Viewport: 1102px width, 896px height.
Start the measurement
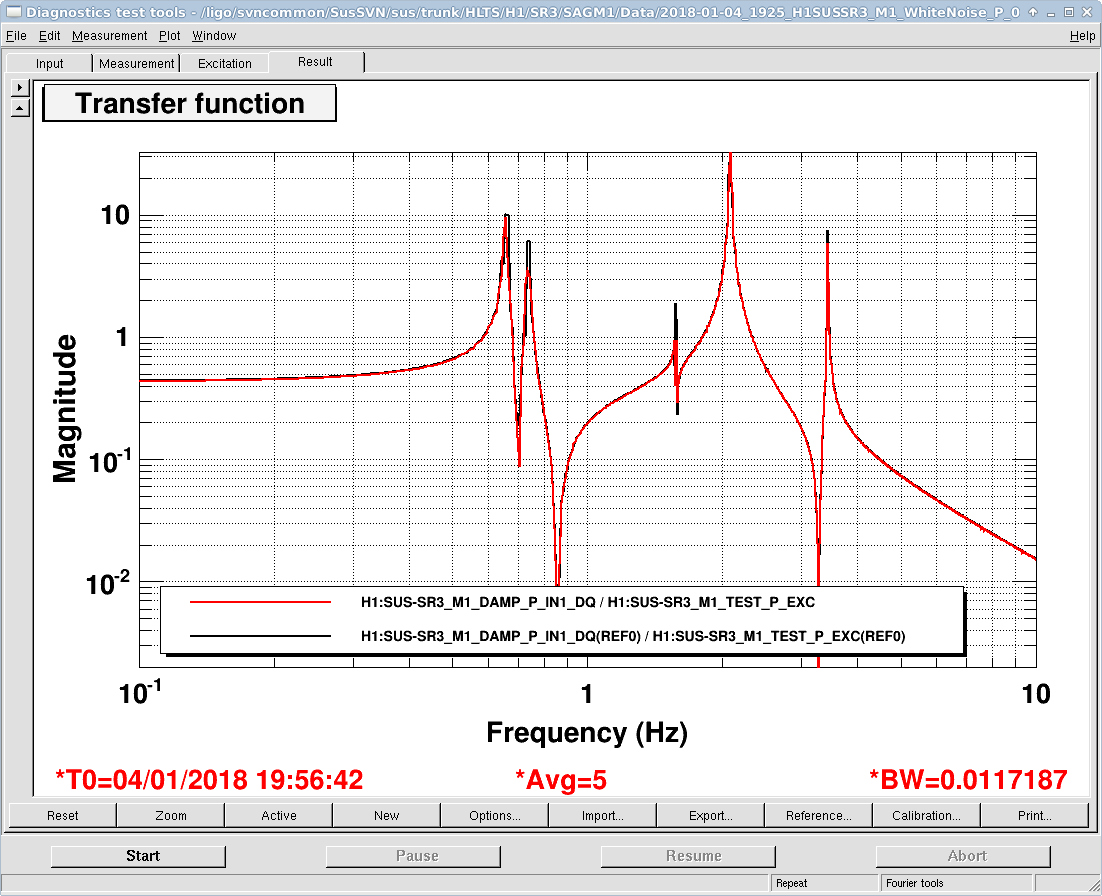click(138, 856)
